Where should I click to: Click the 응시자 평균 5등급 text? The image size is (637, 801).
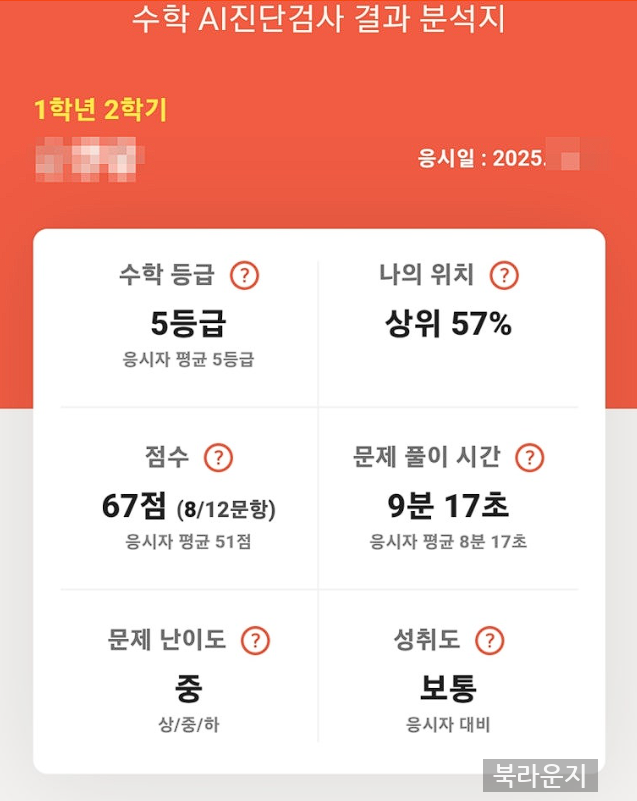click(188, 360)
